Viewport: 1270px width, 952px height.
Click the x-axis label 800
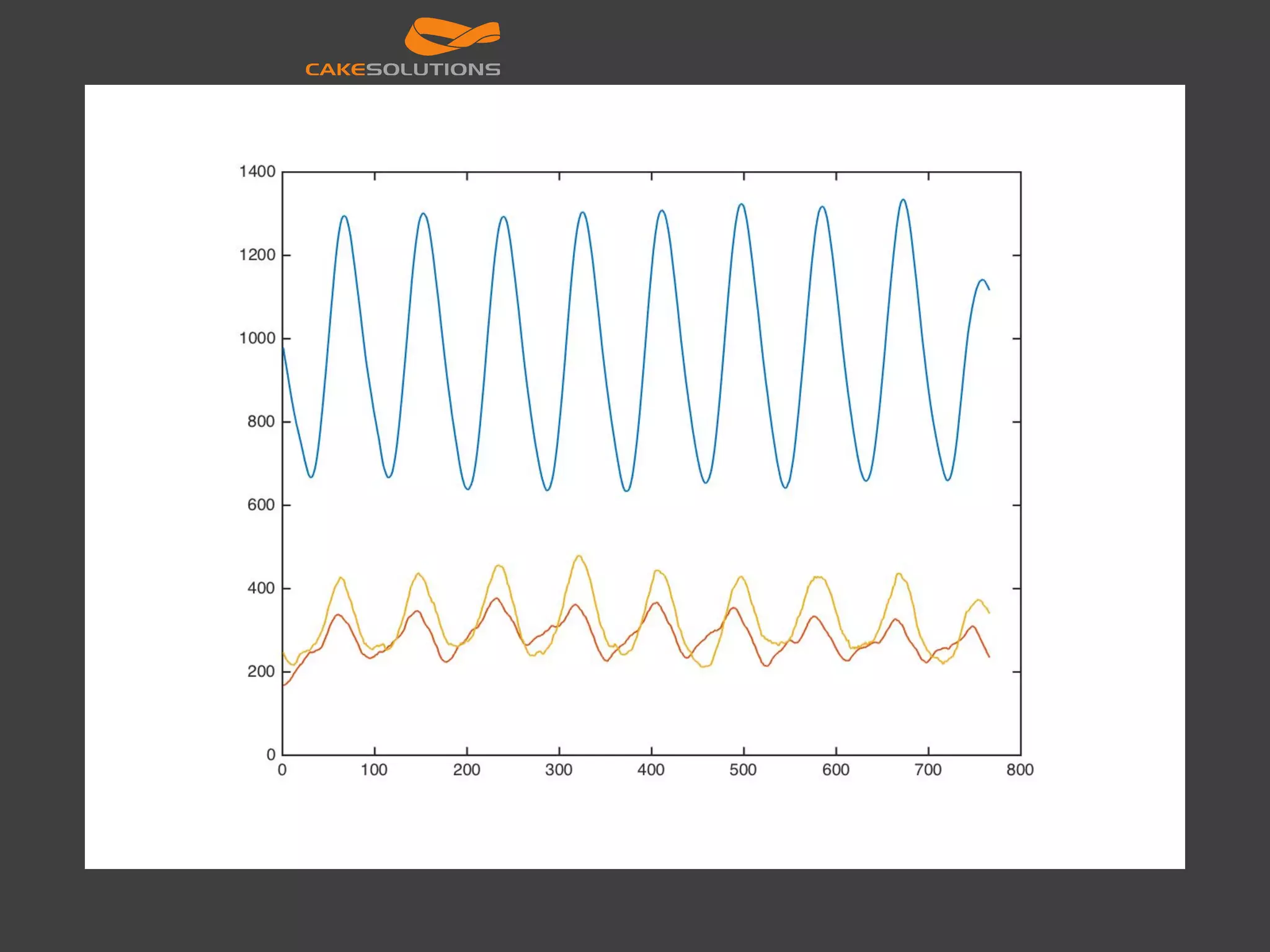[x=1020, y=770]
